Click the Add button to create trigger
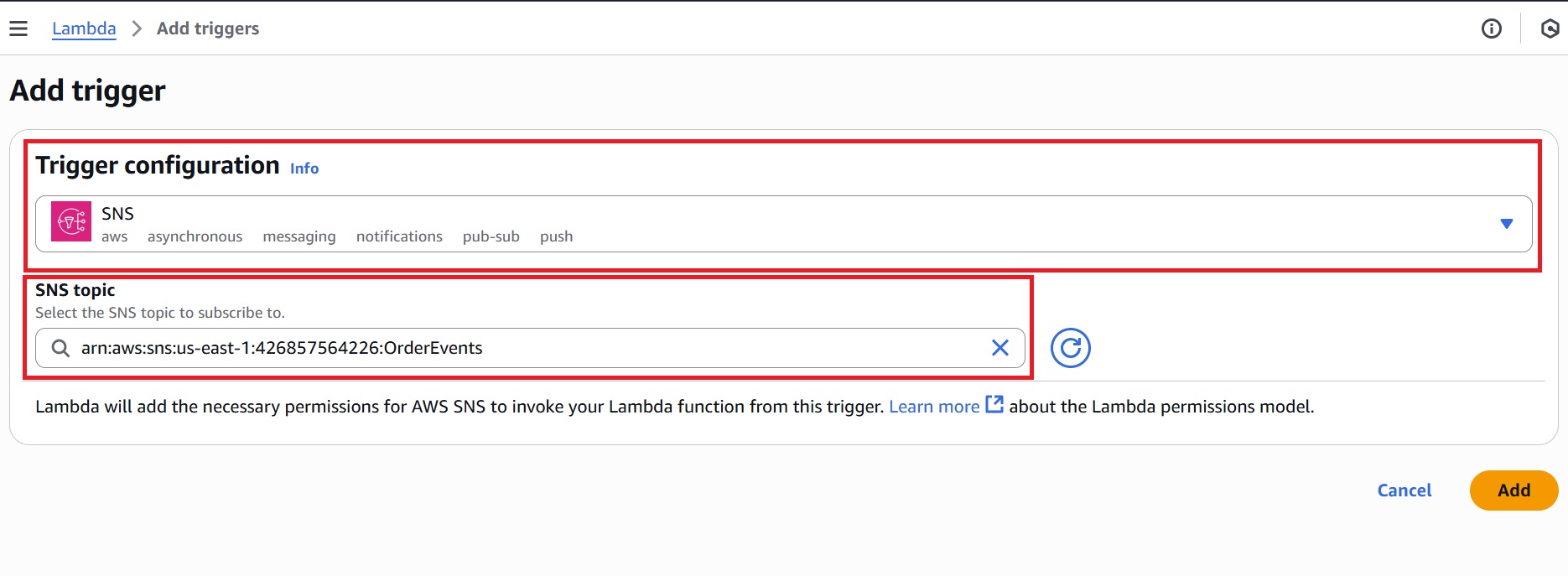The image size is (1568, 576). tap(1513, 490)
